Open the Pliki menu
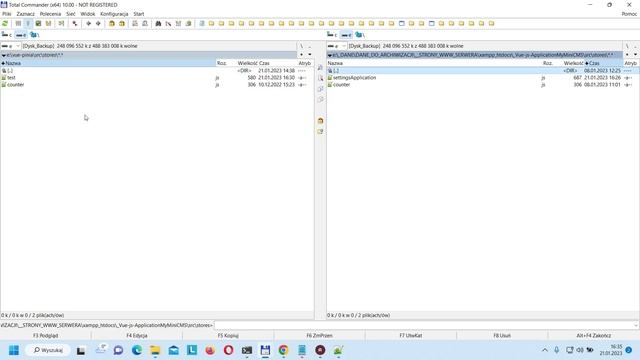Screen dimensions: 640x360 [x=7, y=14]
